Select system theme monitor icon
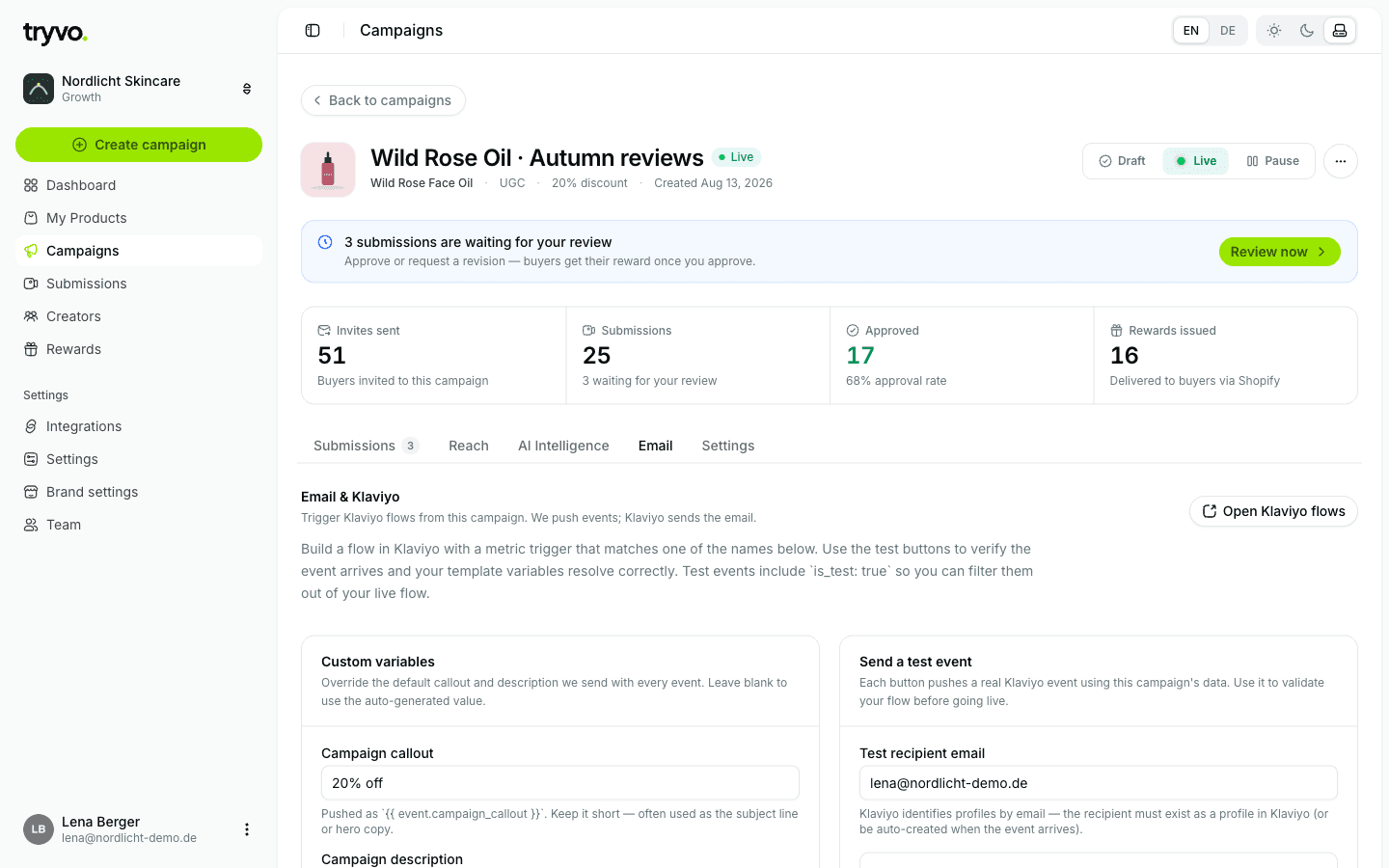 [x=1340, y=31]
